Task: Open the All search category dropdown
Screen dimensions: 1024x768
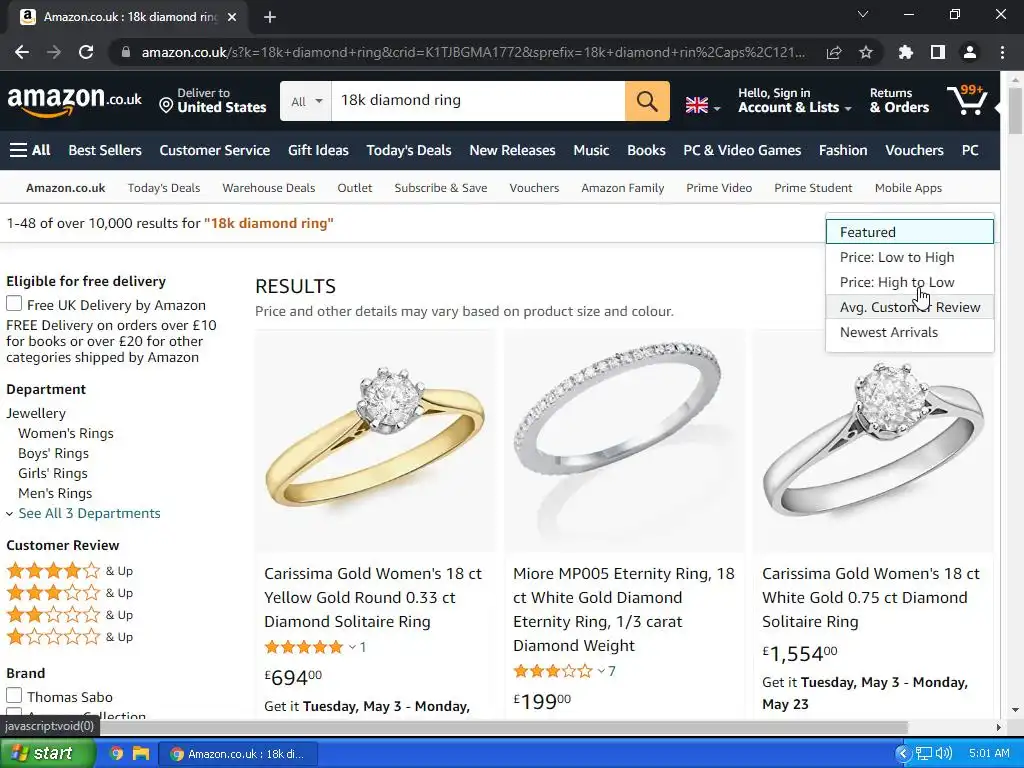Action: 306,101
